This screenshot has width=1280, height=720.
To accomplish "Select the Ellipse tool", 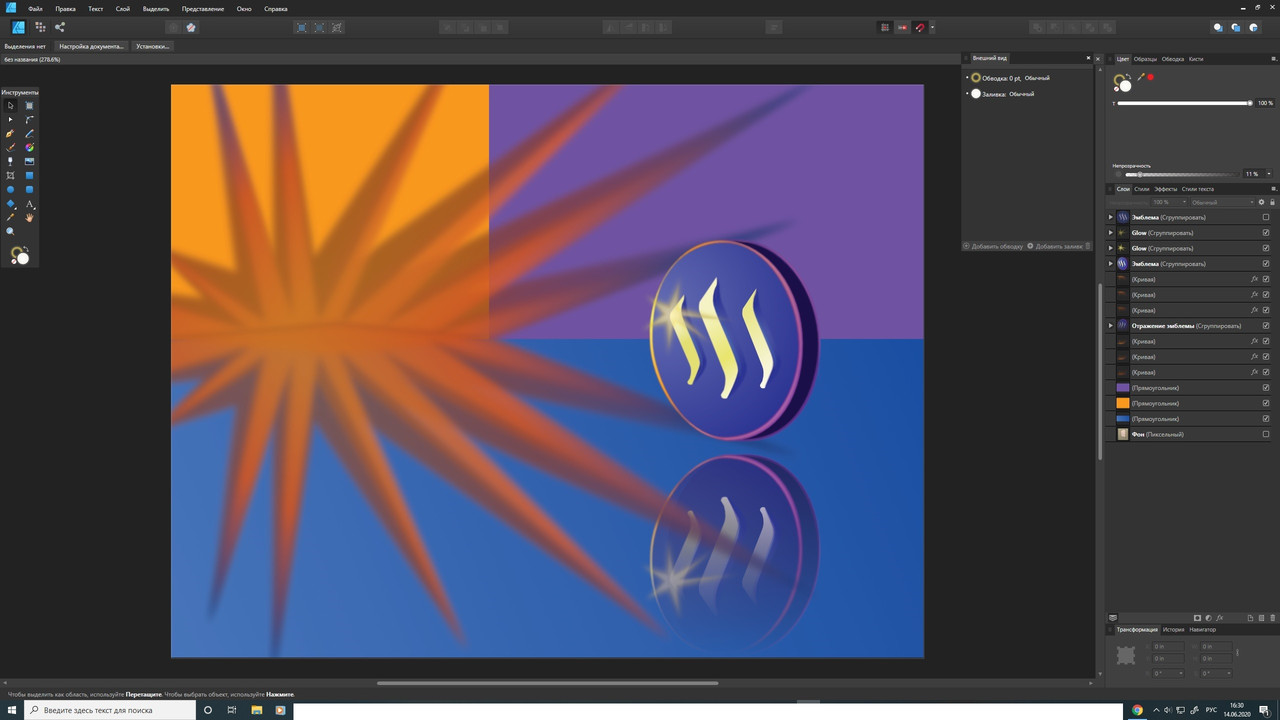I will coord(10,189).
